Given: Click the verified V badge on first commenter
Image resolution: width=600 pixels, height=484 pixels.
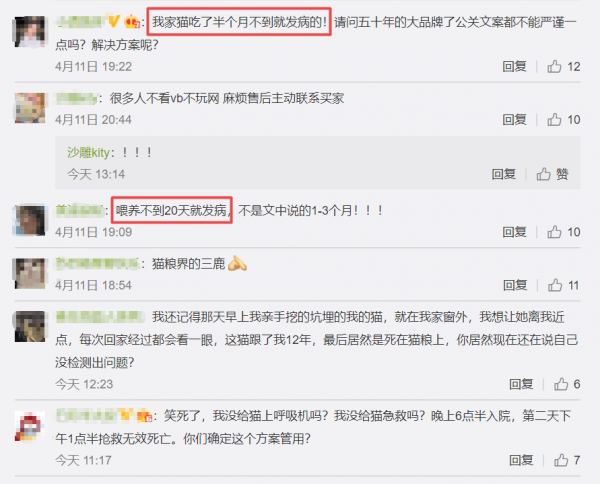Looking at the screenshot, I should coord(114,21).
